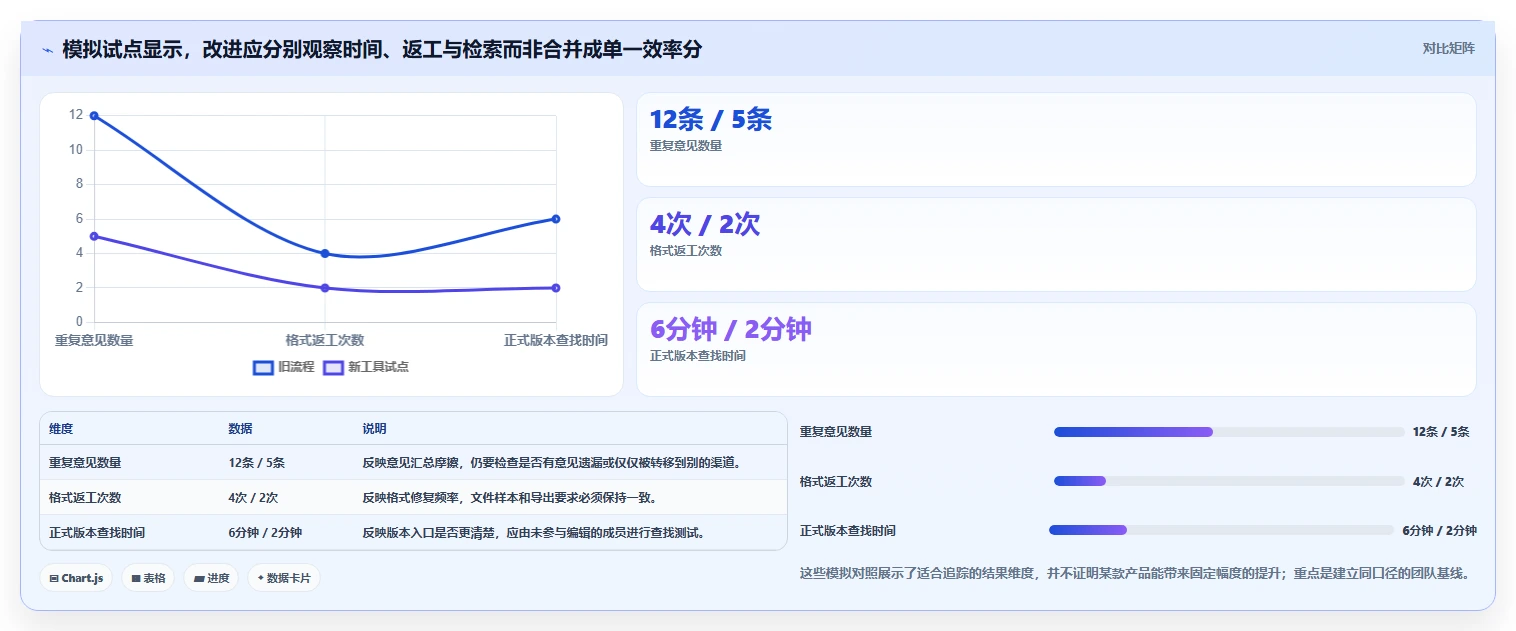This screenshot has width=1516, height=631.
Task: Click the 重复意见数量 x-axis label on the chart
Action: coord(94,340)
